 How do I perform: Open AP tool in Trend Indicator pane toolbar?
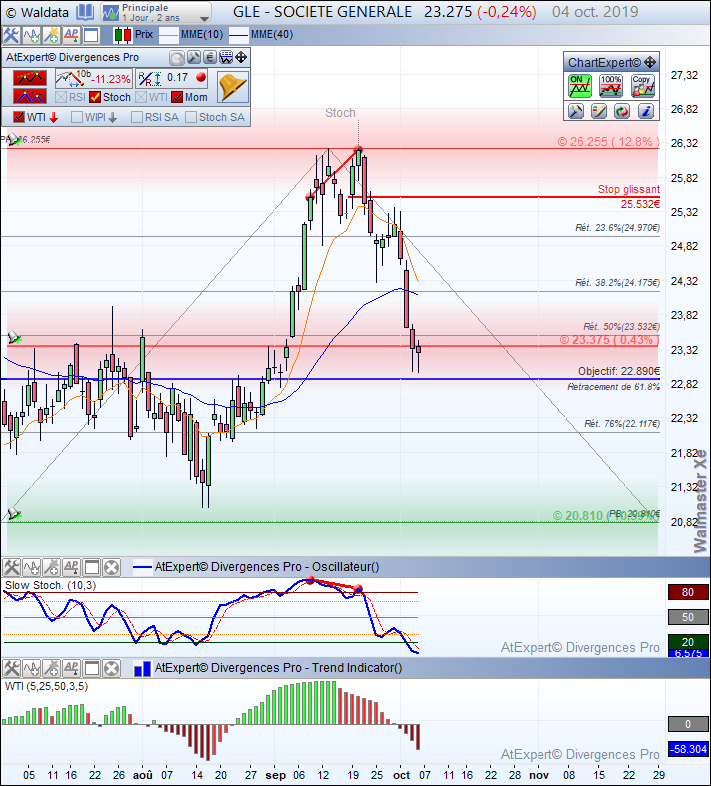point(71,668)
